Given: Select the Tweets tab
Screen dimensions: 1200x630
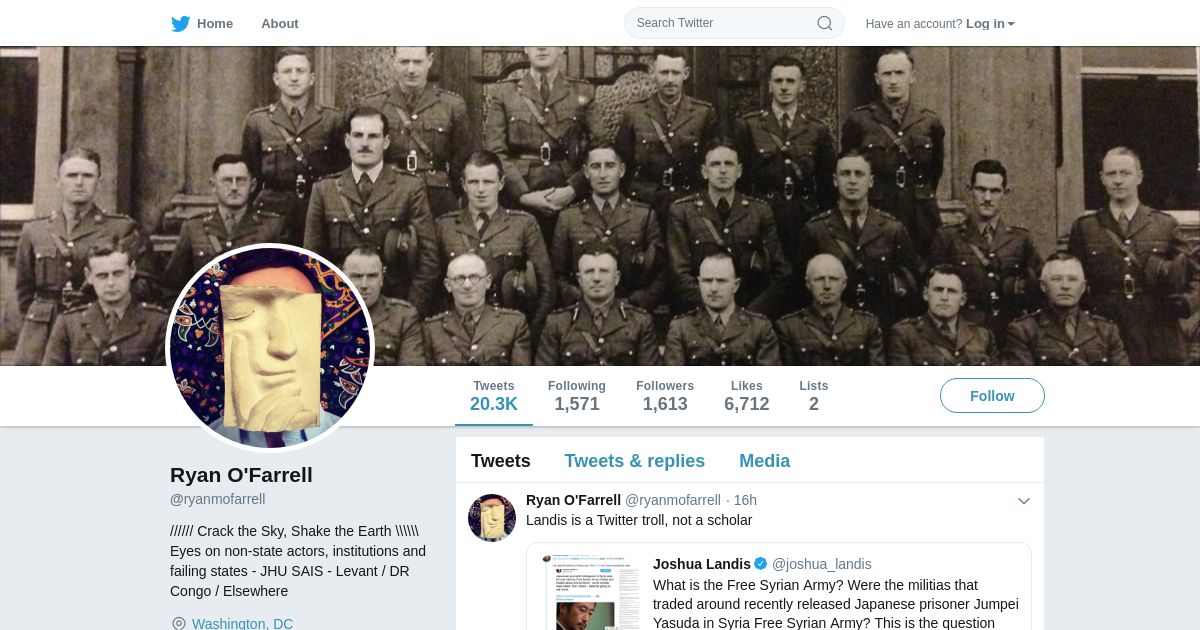Looking at the screenshot, I should [500, 461].
